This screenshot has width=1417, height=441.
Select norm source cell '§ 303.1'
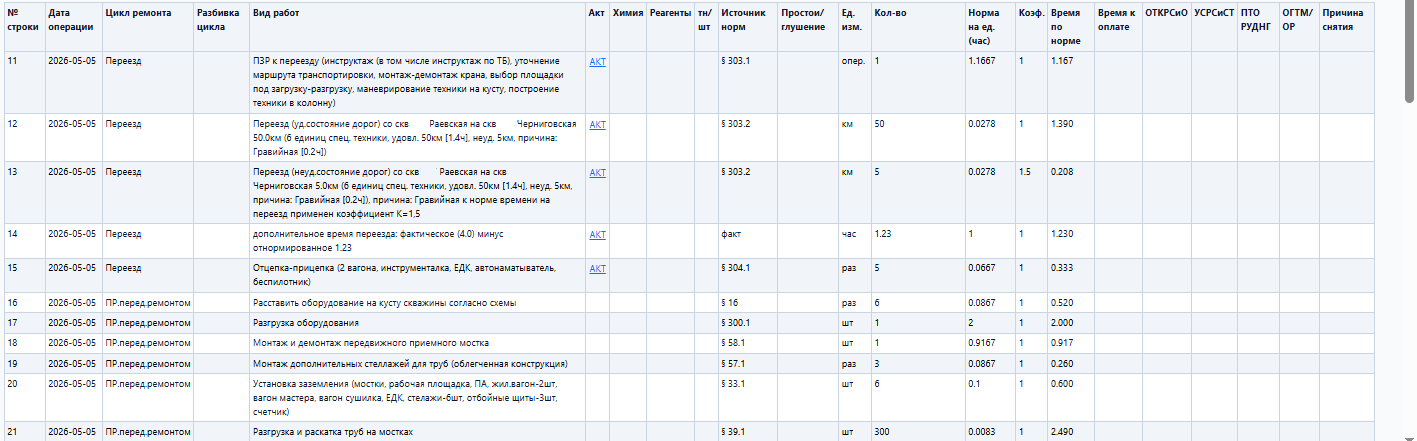(747, 82)
